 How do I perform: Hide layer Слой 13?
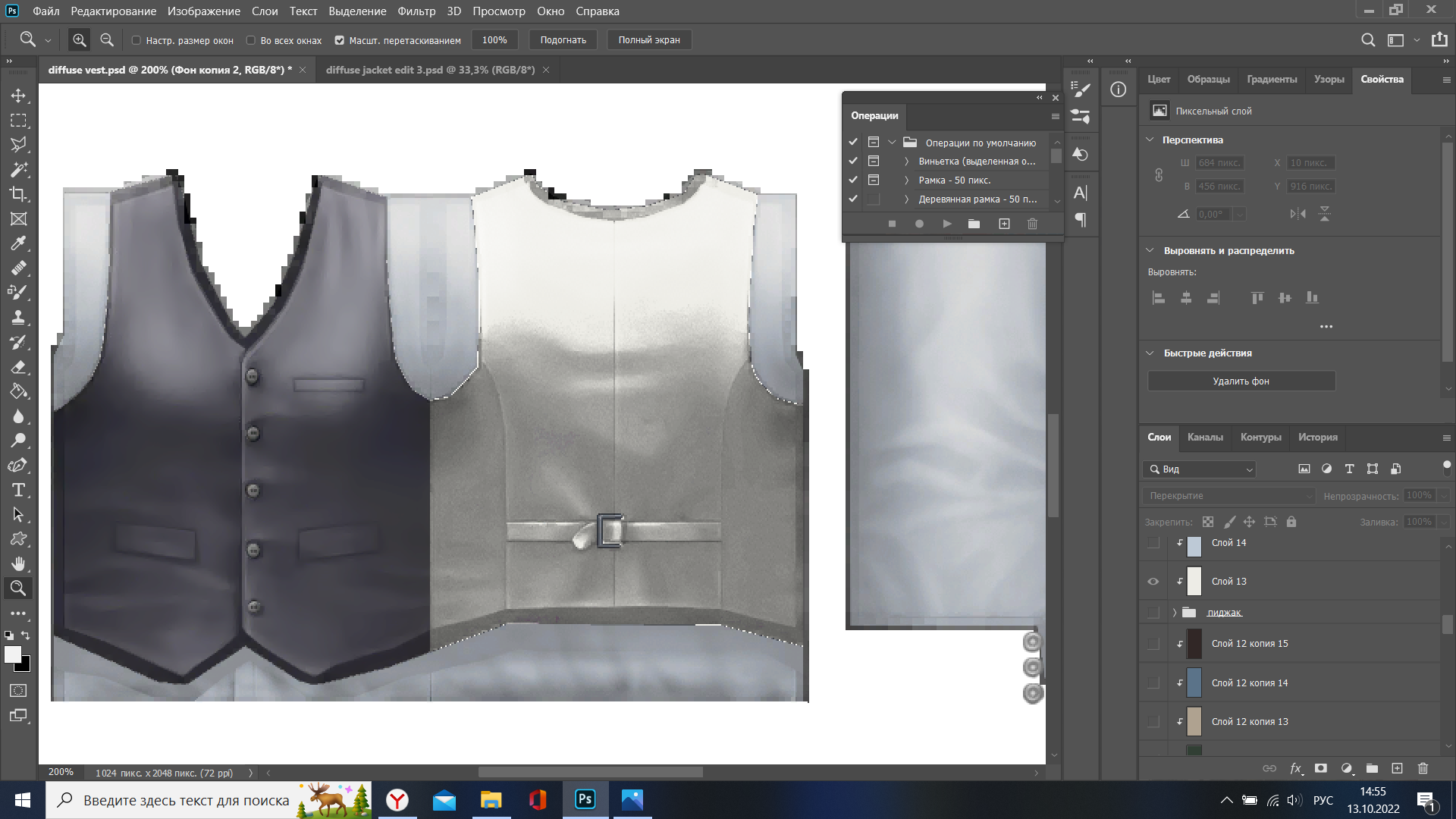(x=1153, y=582)
